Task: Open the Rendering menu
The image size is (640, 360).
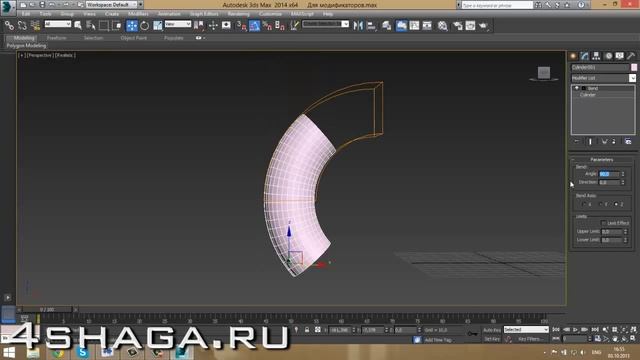Action: coord(238,14)
